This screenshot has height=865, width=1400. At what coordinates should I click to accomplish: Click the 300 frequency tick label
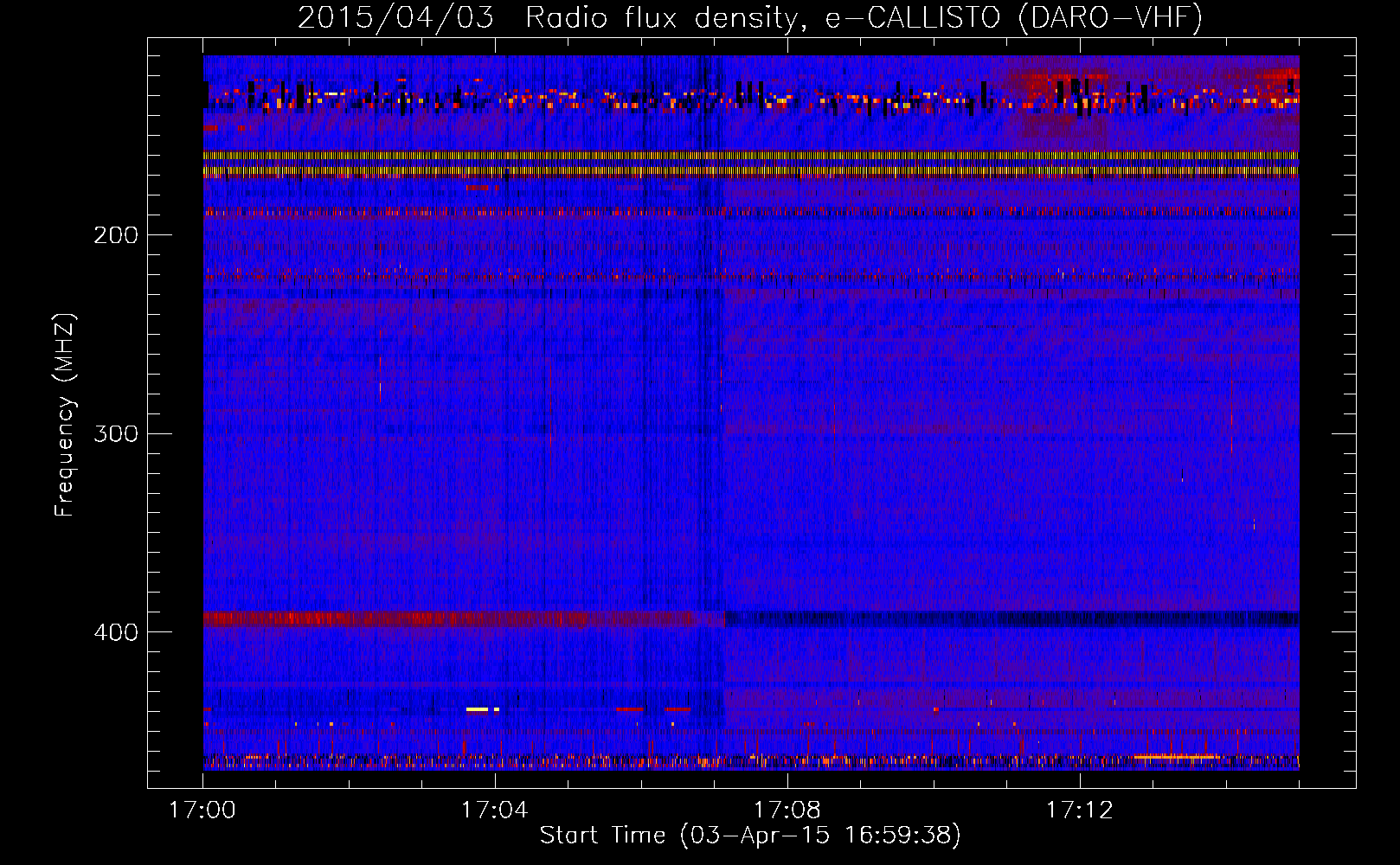point(116,433)
